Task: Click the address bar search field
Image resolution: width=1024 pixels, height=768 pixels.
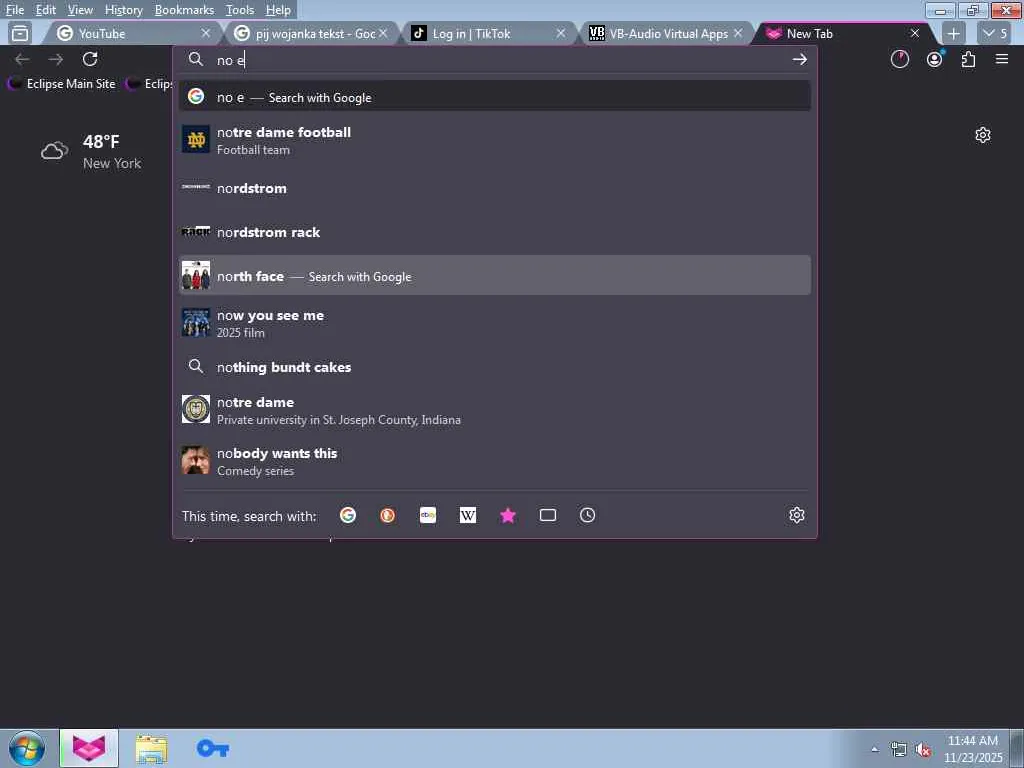Action: tap(496, 60)
